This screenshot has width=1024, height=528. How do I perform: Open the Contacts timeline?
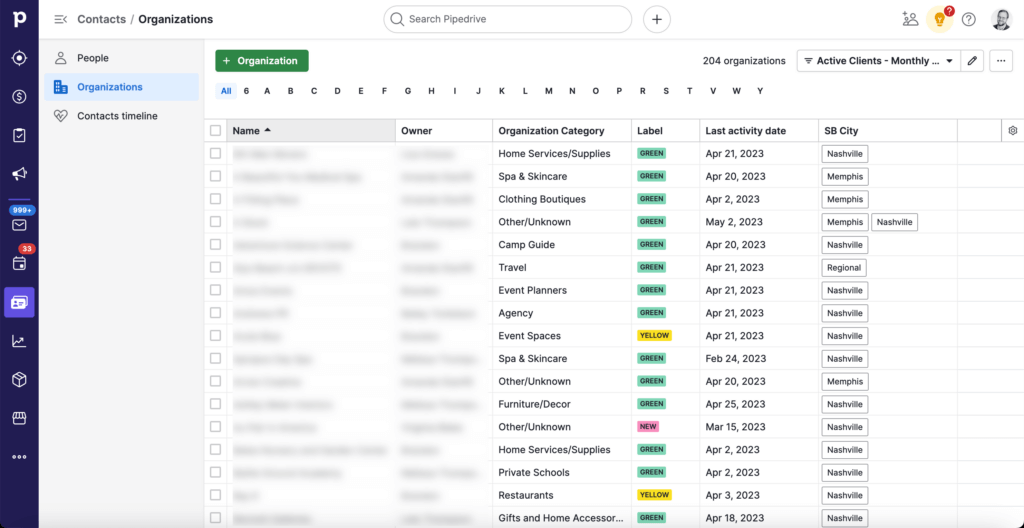pos(121,116)
